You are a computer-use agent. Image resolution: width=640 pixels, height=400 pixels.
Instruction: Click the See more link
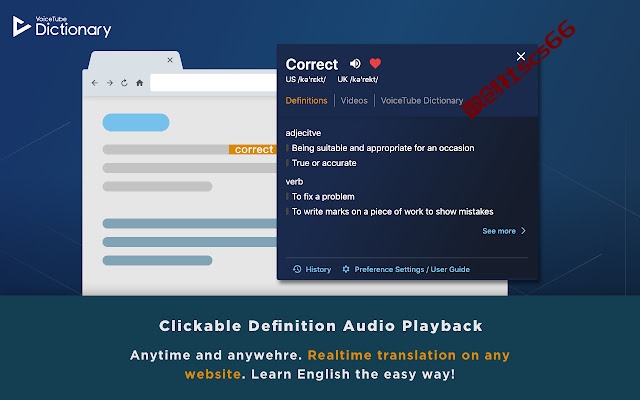coord(499,231)
